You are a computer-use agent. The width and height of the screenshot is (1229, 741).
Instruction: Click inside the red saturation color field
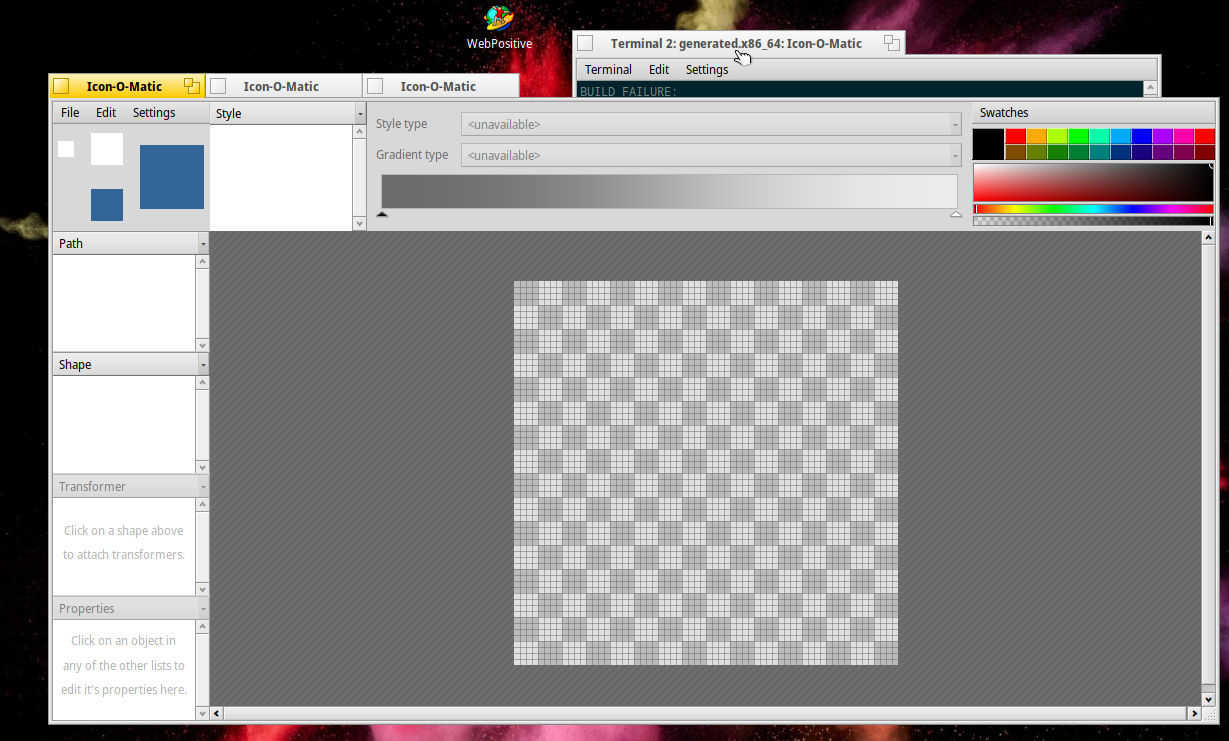tap(1093, 183)
